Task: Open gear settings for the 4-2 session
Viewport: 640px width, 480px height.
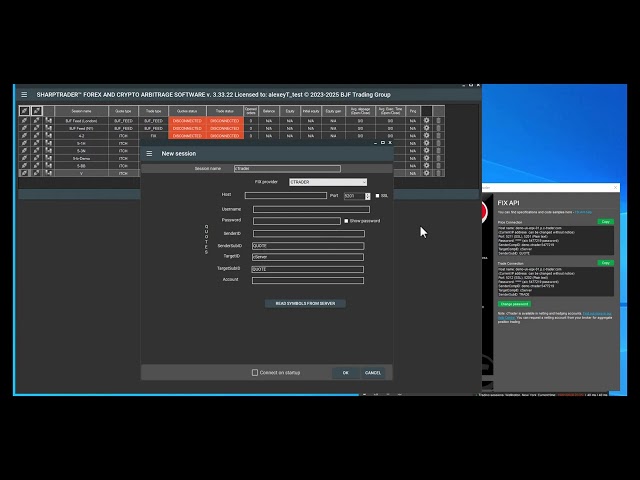Action: [427, 136]
